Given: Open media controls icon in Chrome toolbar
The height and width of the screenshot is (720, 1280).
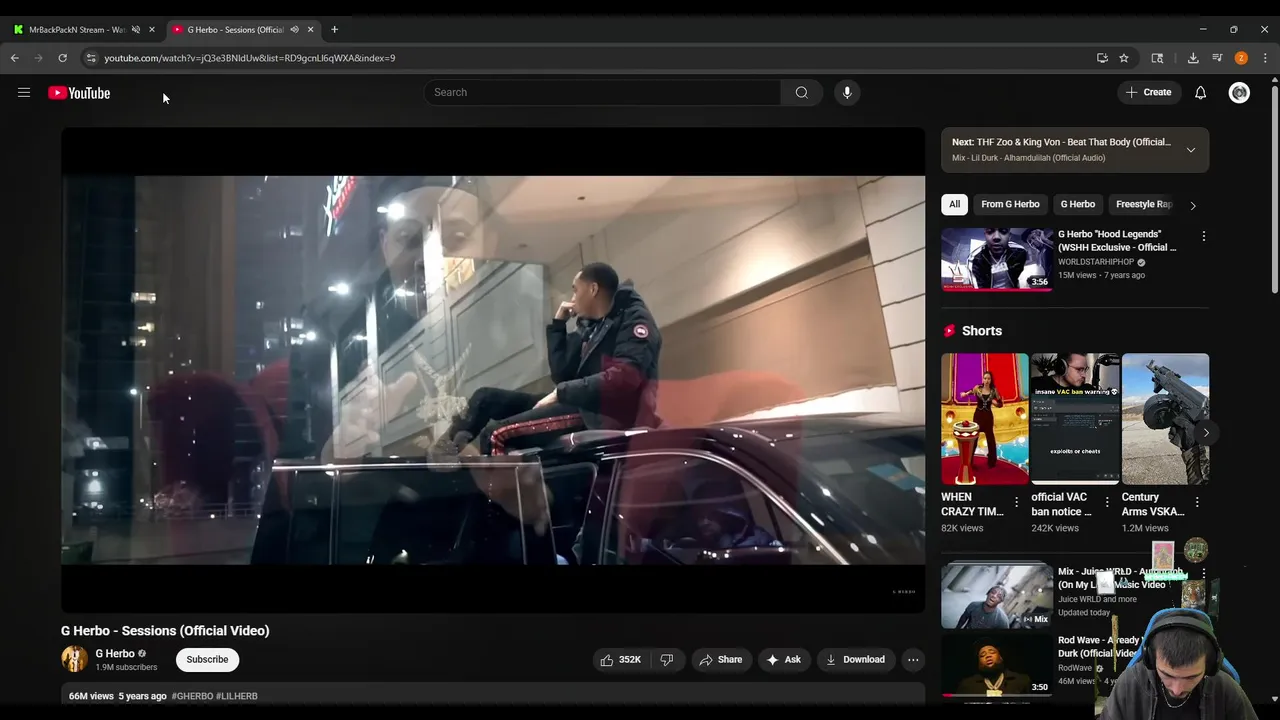Looking at the screenshot, I should click(1217, 58).
